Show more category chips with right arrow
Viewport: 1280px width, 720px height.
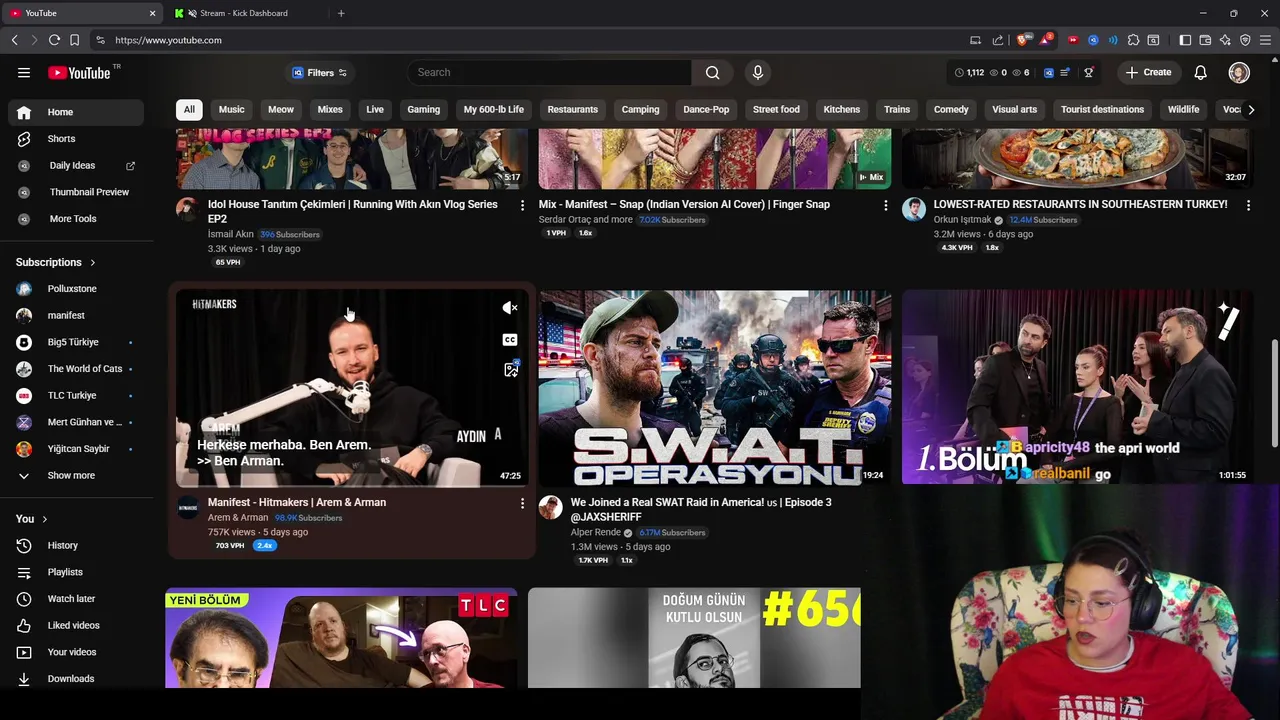1250,110
